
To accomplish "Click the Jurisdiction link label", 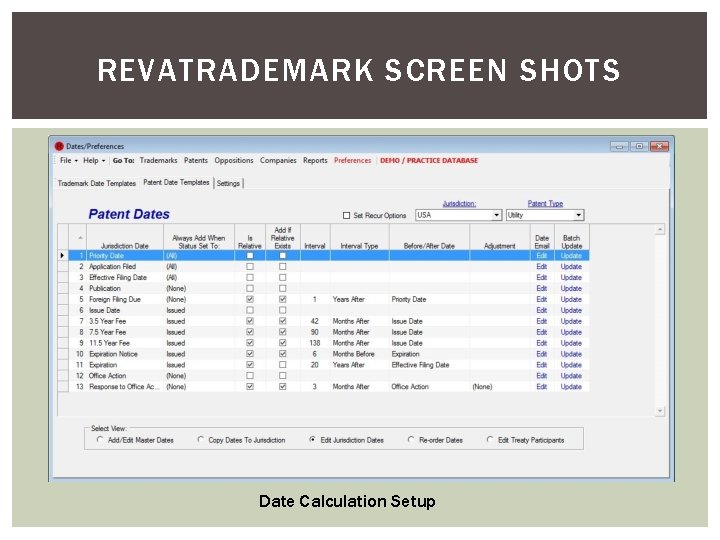I will pos(459,203).
